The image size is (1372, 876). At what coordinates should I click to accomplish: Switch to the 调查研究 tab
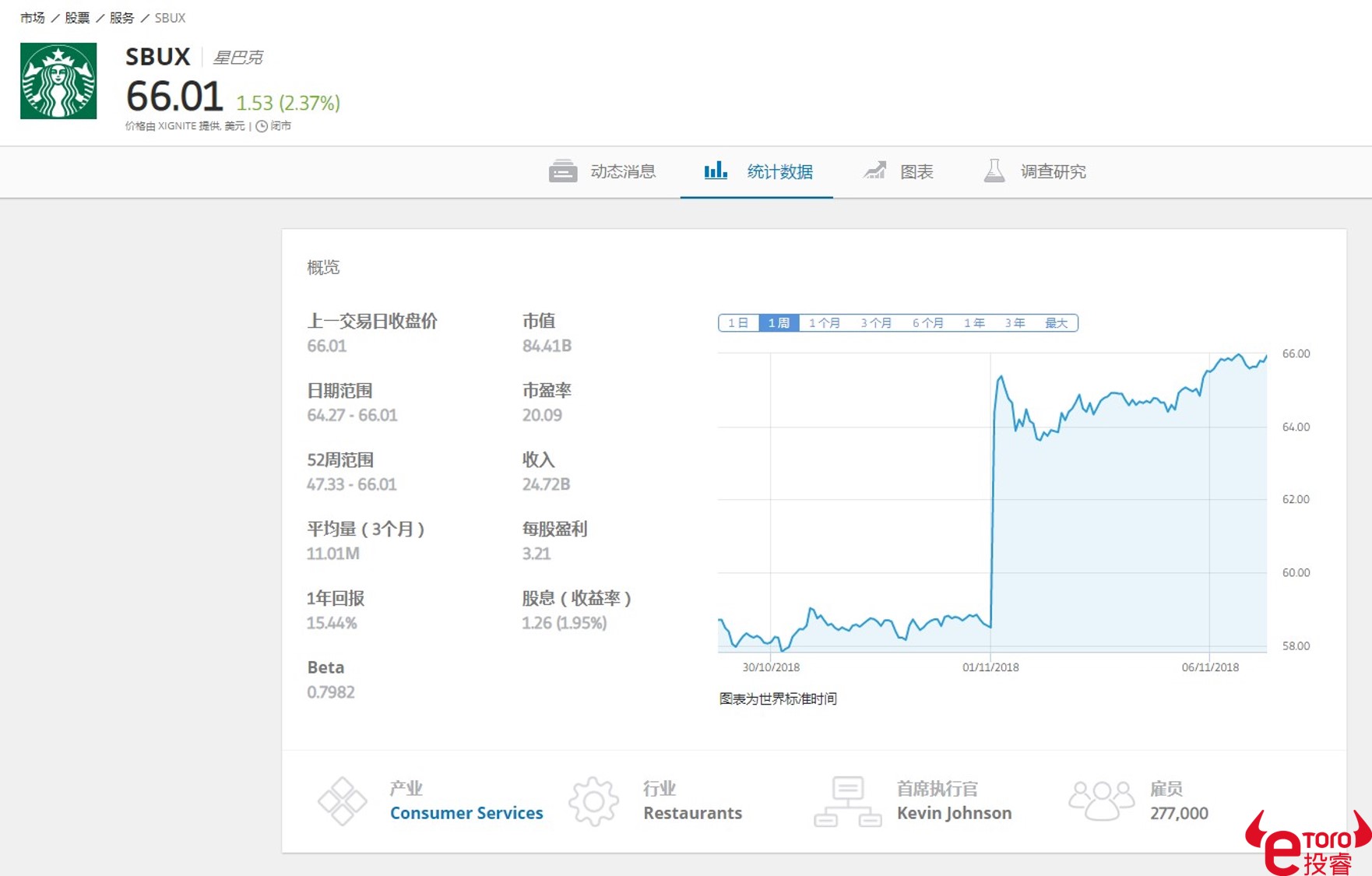(x=1036, y=171)
